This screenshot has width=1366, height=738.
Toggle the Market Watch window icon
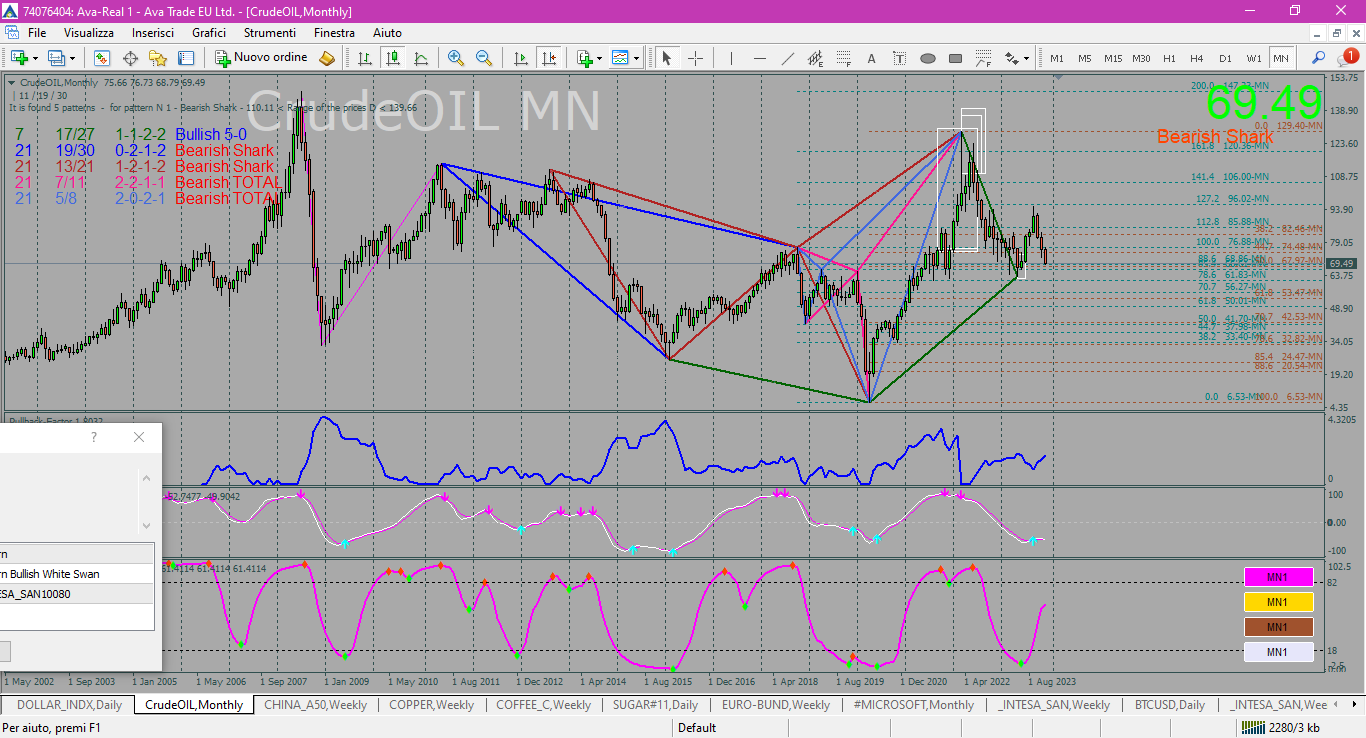pyautogui.click(x=102, y=58)
